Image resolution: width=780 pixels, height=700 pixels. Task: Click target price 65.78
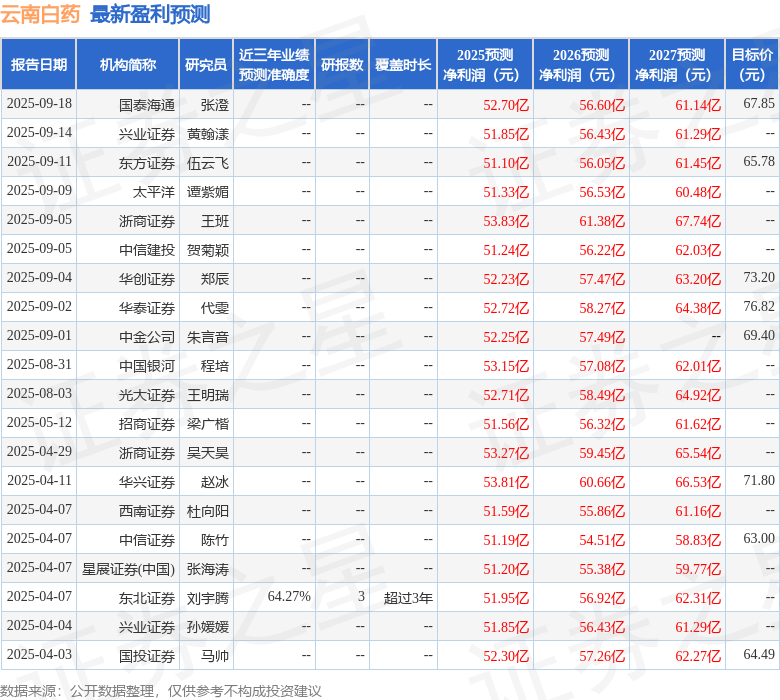(x=759, y=162)
